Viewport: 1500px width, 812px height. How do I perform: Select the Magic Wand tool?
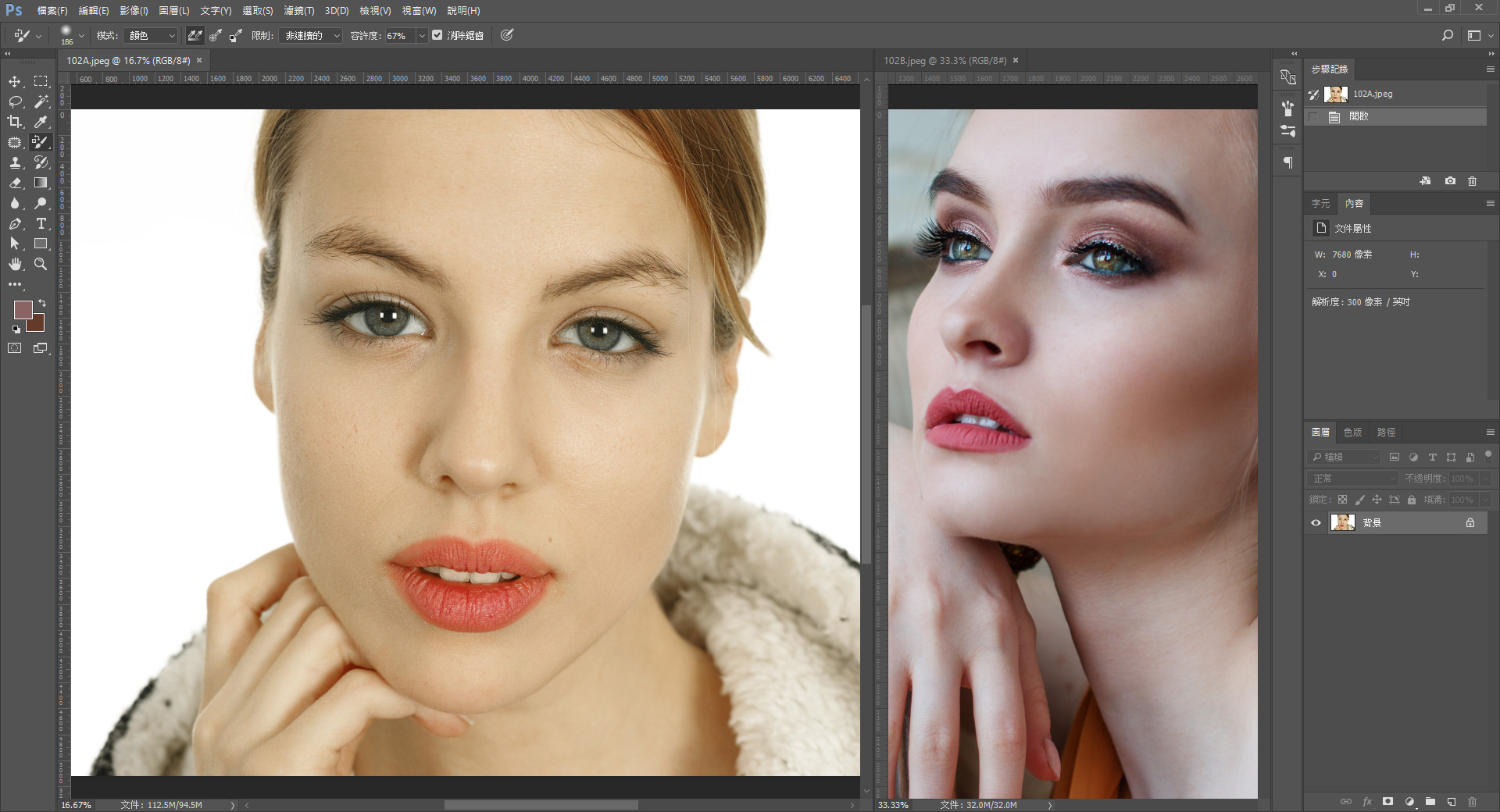tap(41, 101)
